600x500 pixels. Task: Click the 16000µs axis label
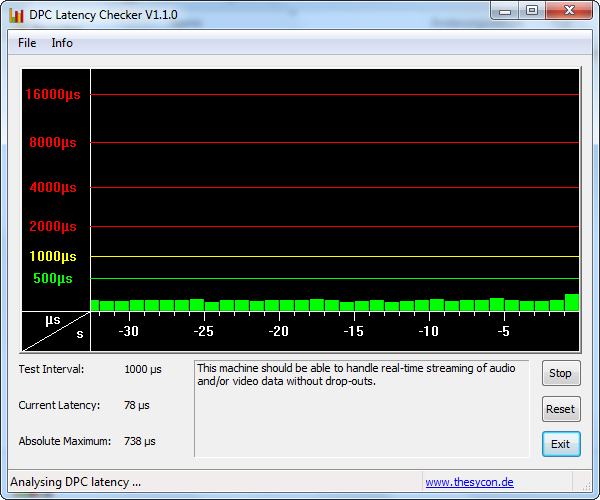point(53,94)
